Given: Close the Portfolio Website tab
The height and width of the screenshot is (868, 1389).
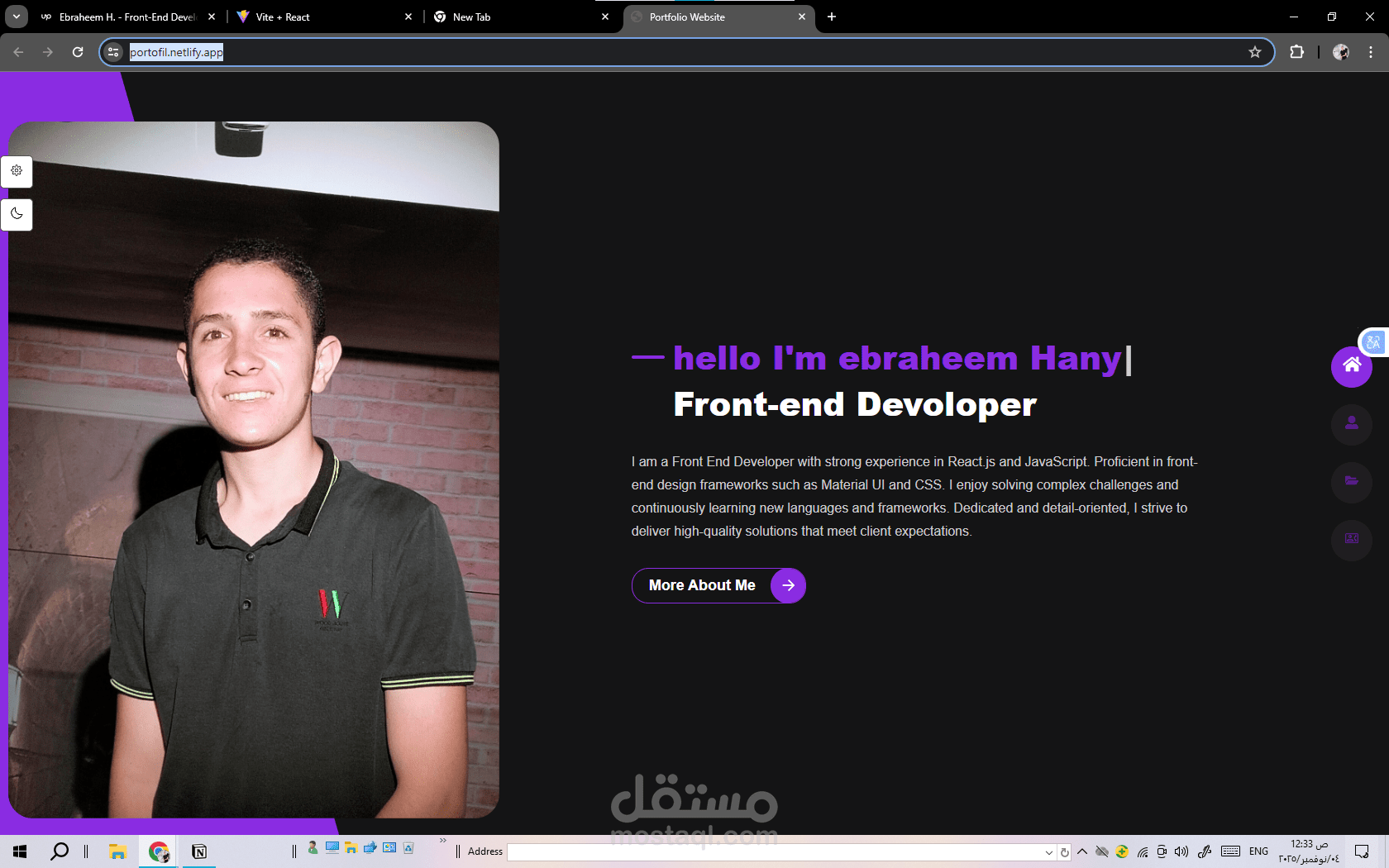Looking at the screenshot, I should coord(802,17).
